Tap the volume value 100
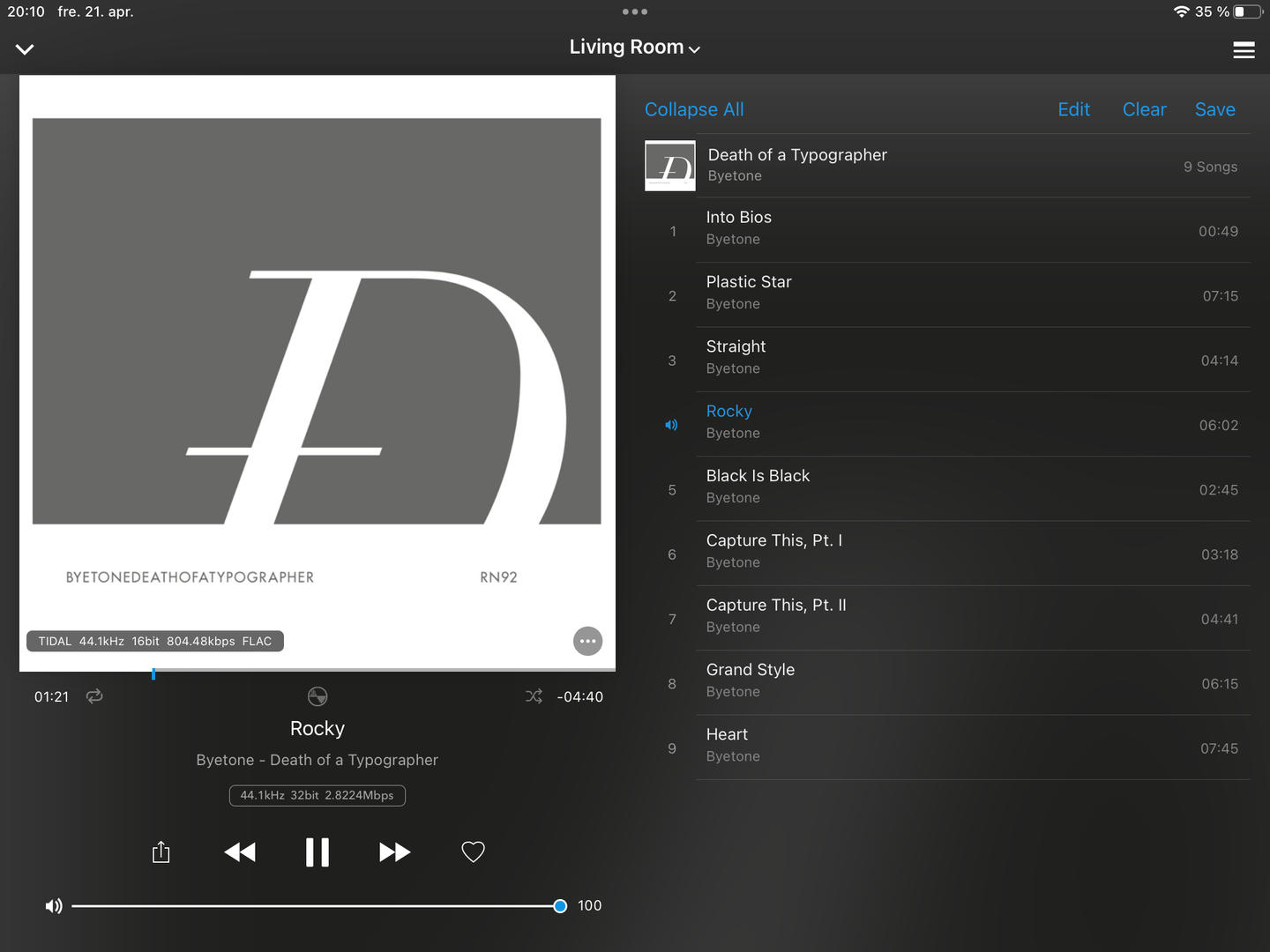The image size is (1270, 952). click(590, 906)
